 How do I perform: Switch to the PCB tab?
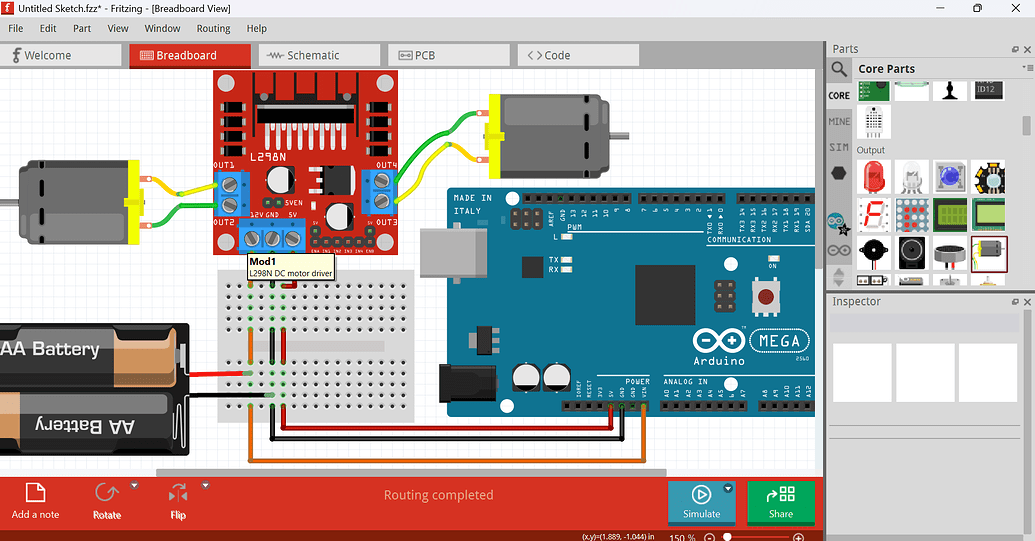point(449,55)
